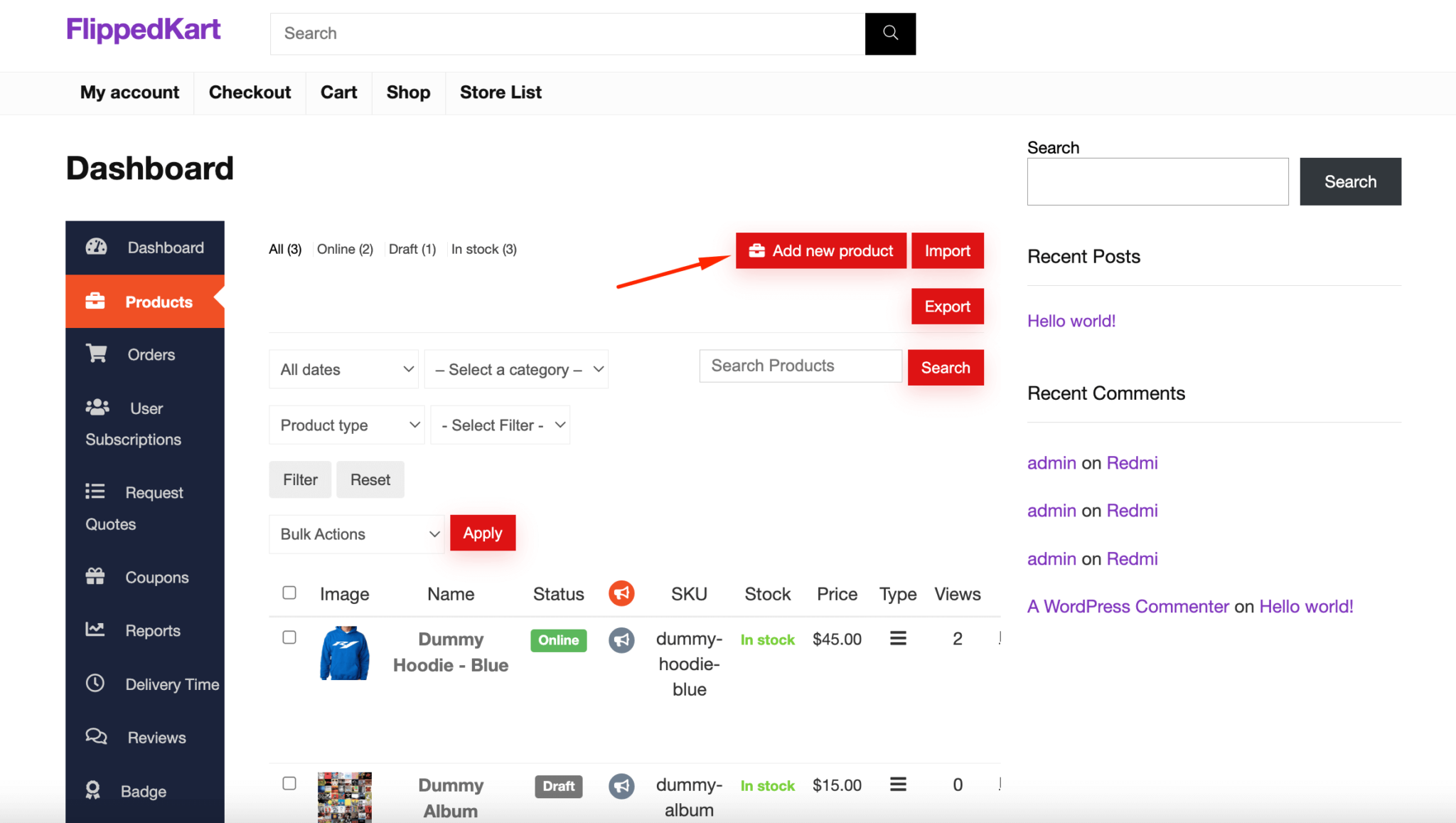This screenshot has height=823, width=1456.
Task: Open Store List in the navigation bar
Action: [500, 92]
